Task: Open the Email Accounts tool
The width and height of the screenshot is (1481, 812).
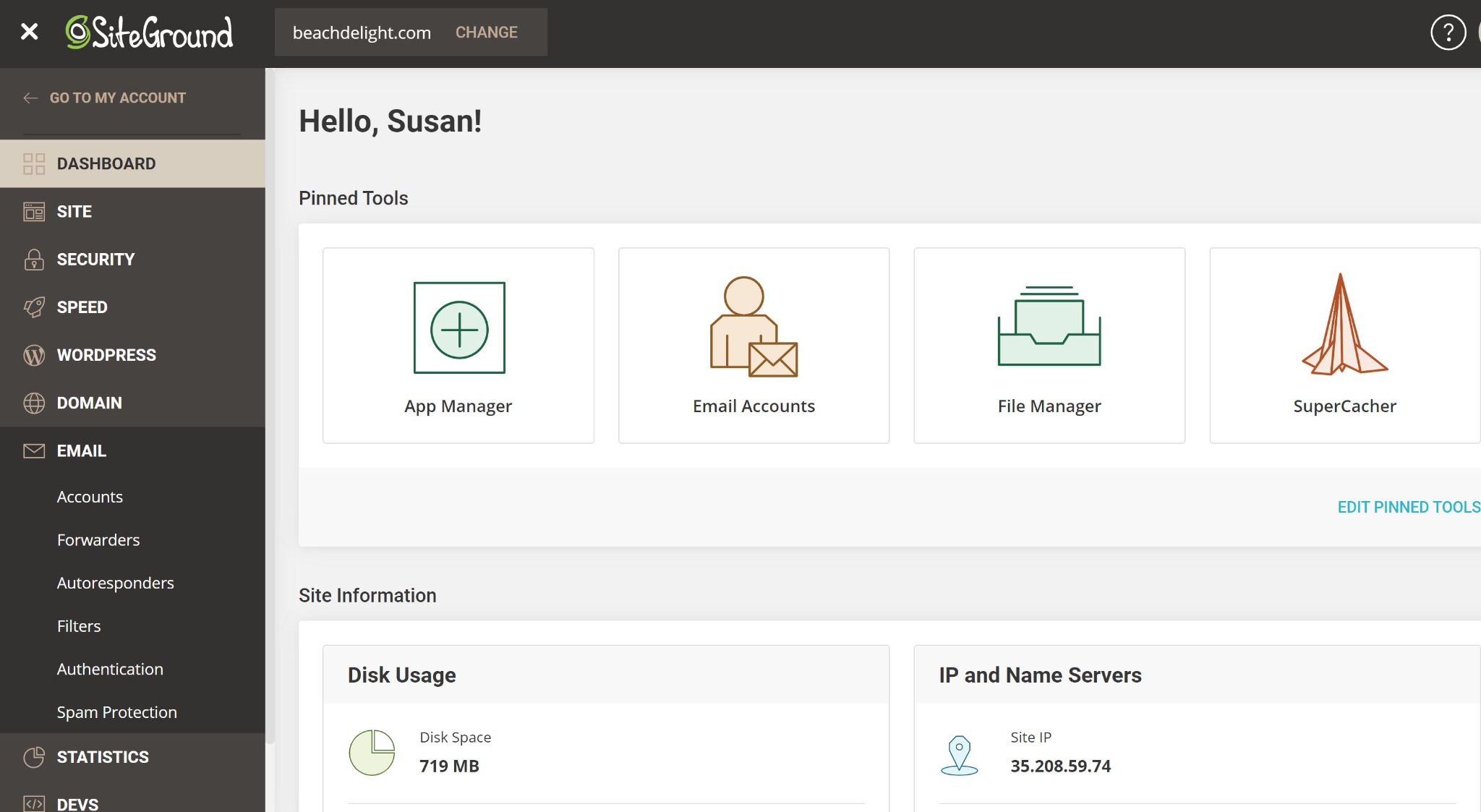Action: 754,346
